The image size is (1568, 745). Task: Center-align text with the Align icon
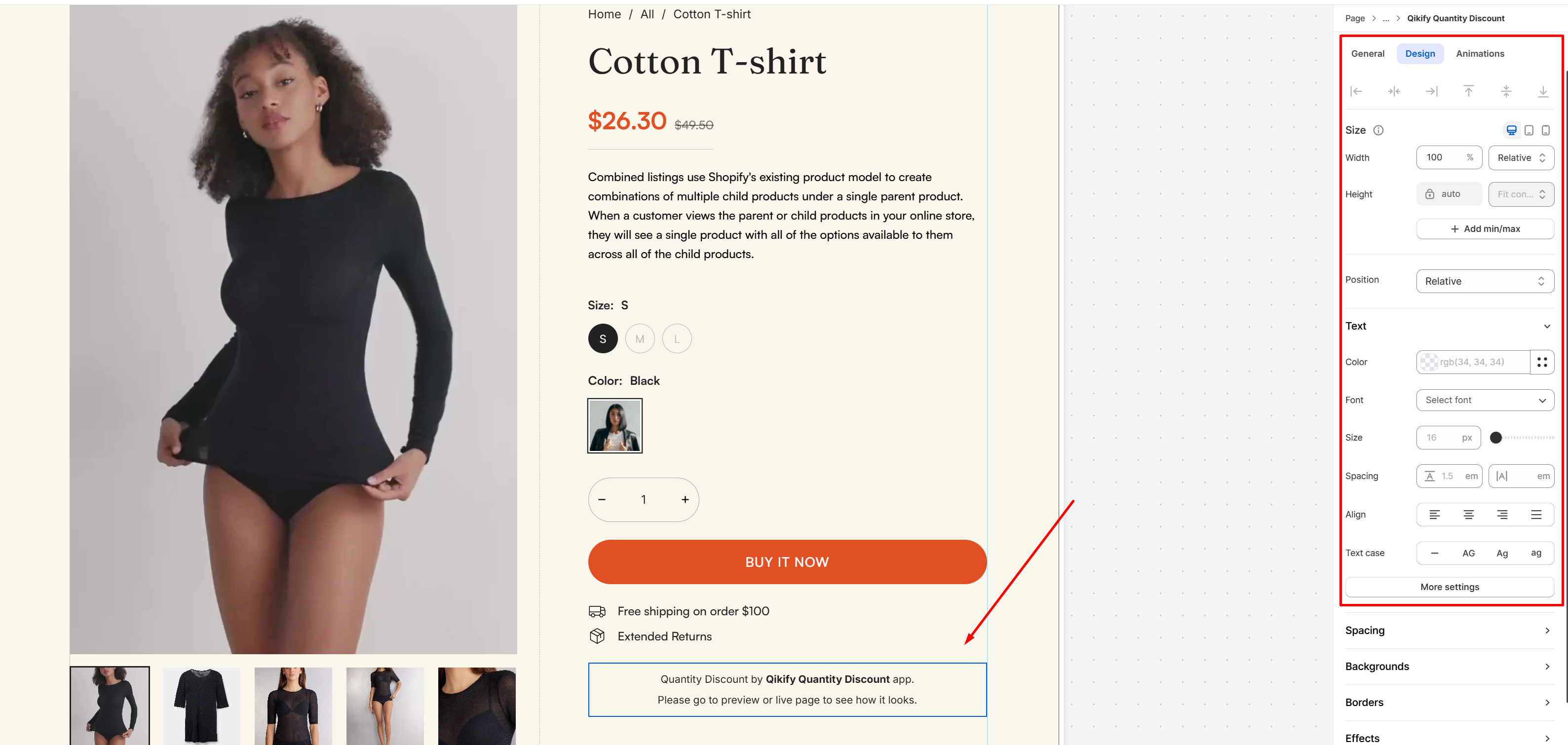pos(1468,515)
